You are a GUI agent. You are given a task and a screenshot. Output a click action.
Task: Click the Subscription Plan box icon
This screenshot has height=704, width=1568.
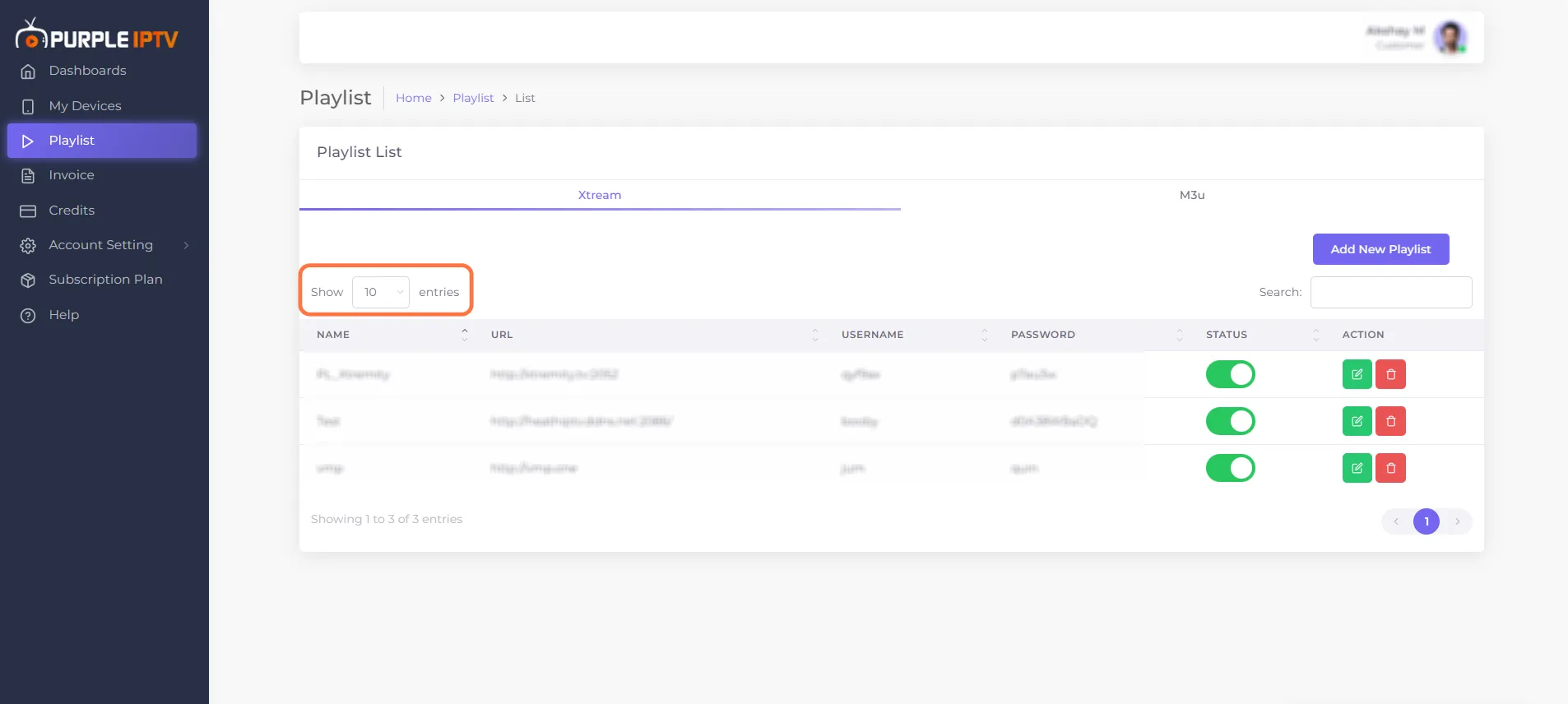pyautogui.click(x=28, y=280)
